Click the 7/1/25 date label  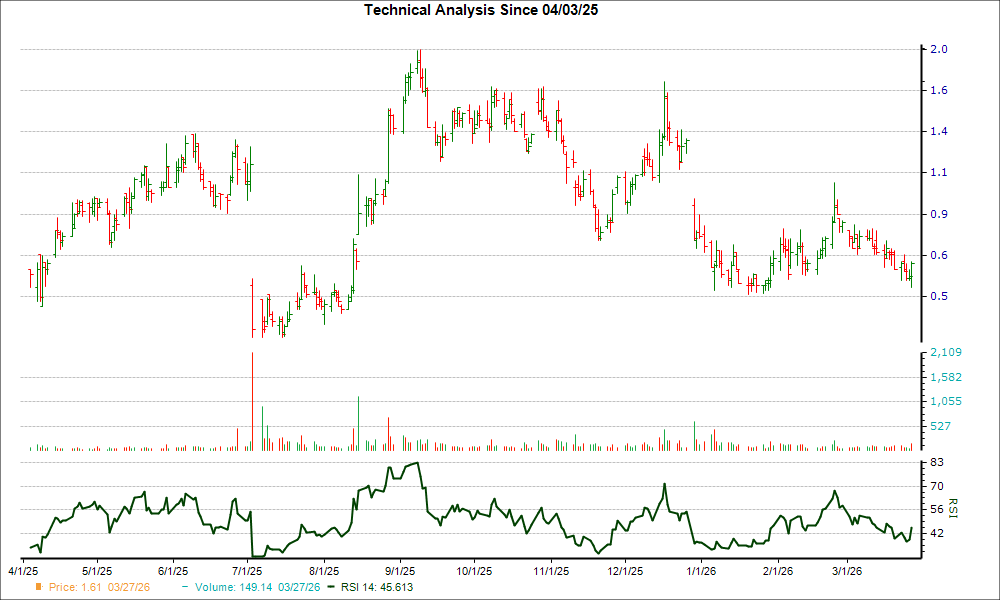246,571
